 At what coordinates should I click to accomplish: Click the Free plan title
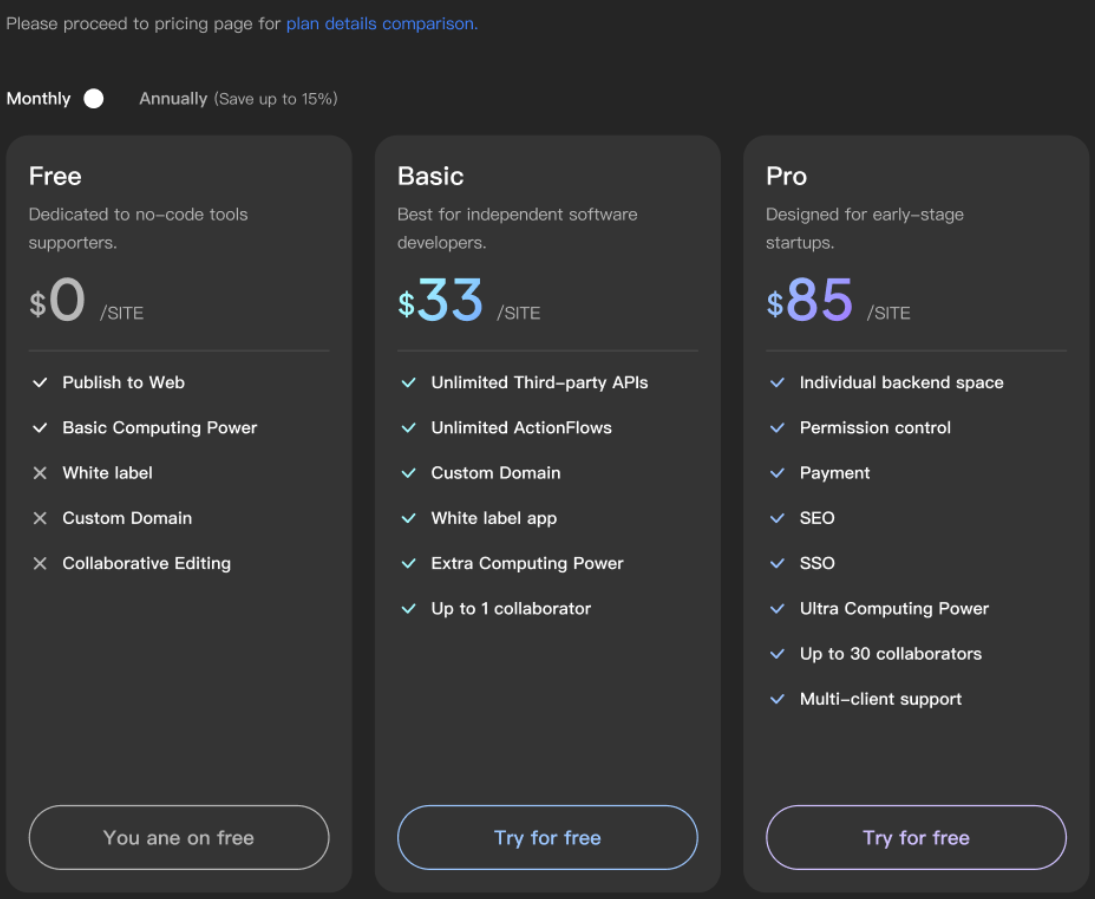pyautogui.click(x=55, y=176)
